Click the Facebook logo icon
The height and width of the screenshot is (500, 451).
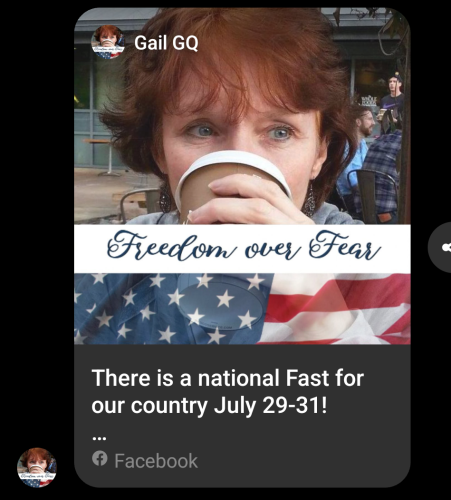pos(100,458)
